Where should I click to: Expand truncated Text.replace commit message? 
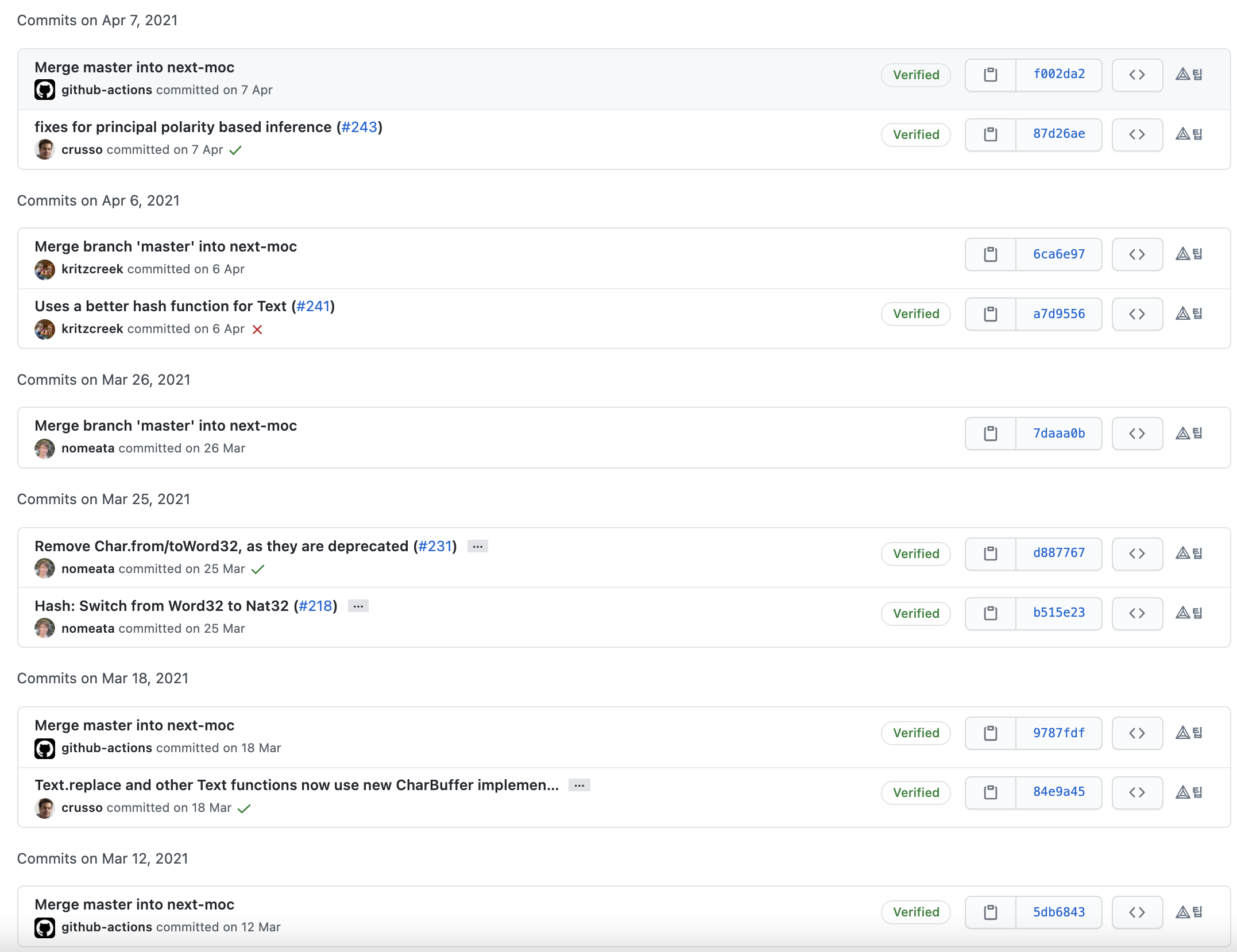tap(579, 785)
